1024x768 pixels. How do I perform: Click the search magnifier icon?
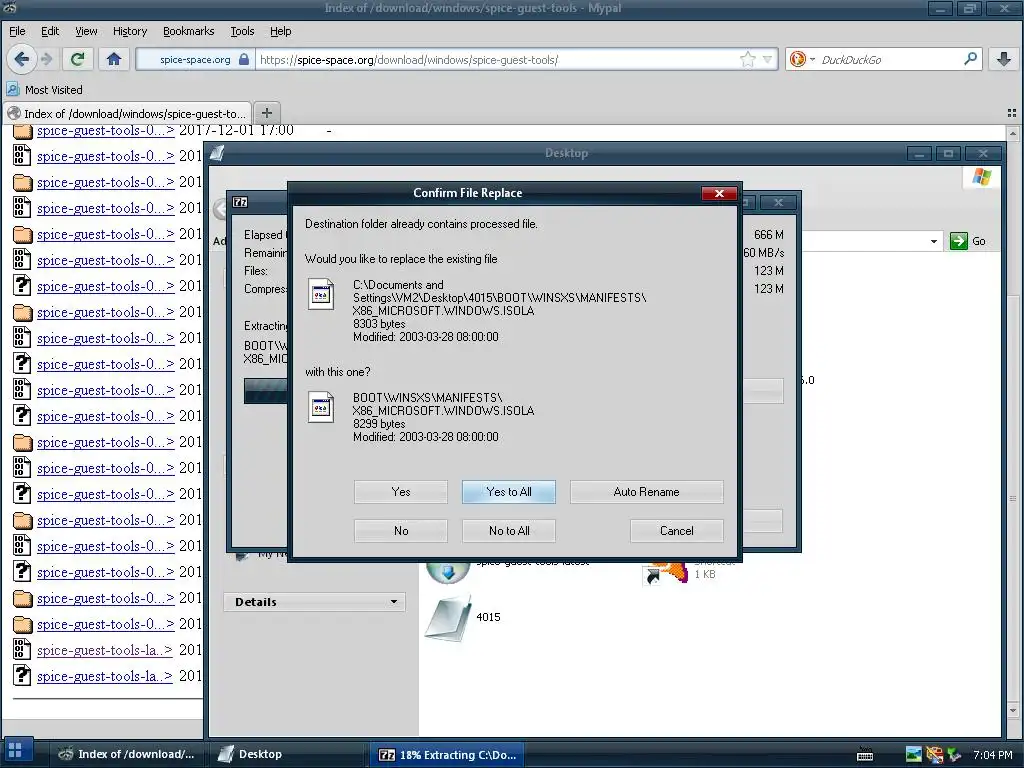point(970,59)
